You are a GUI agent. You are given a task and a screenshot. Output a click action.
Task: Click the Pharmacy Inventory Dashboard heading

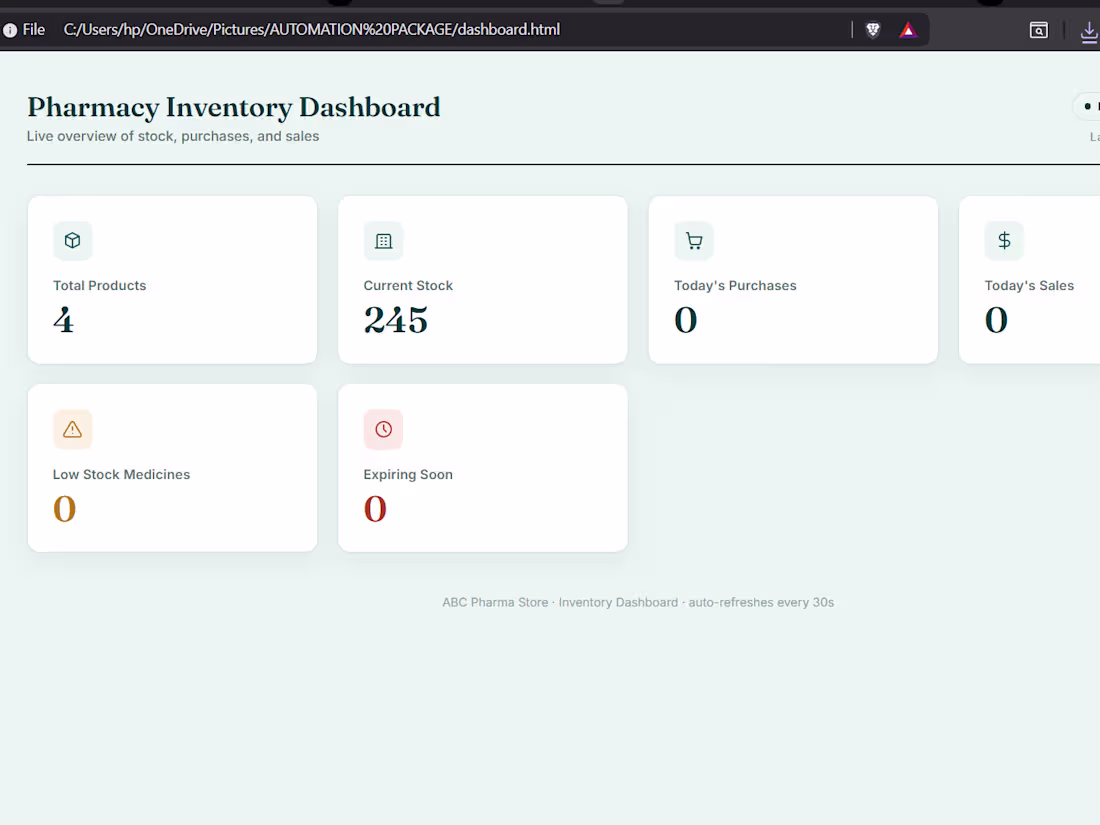point(234,107)
